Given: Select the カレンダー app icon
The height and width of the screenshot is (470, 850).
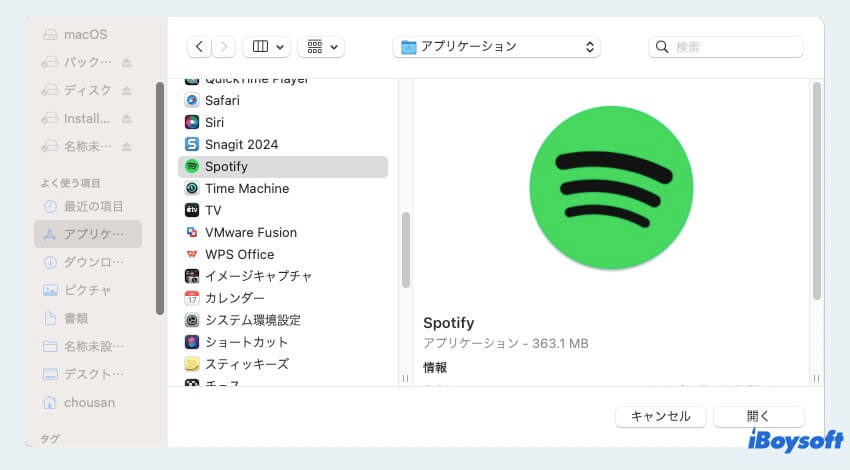Looking at the screenshot, I should pos(192,298).
